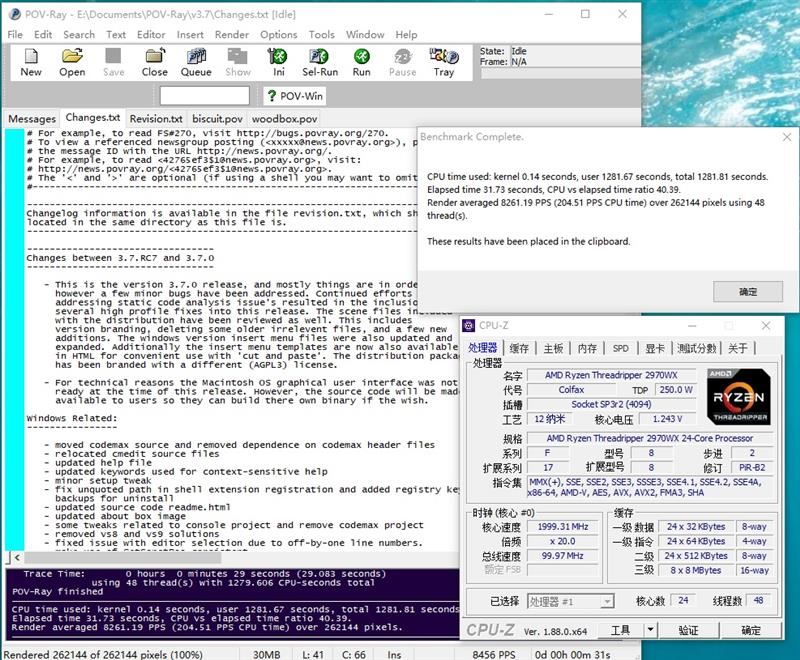
Task: Start rendering with the Run icon
Action: pos(362,62)
